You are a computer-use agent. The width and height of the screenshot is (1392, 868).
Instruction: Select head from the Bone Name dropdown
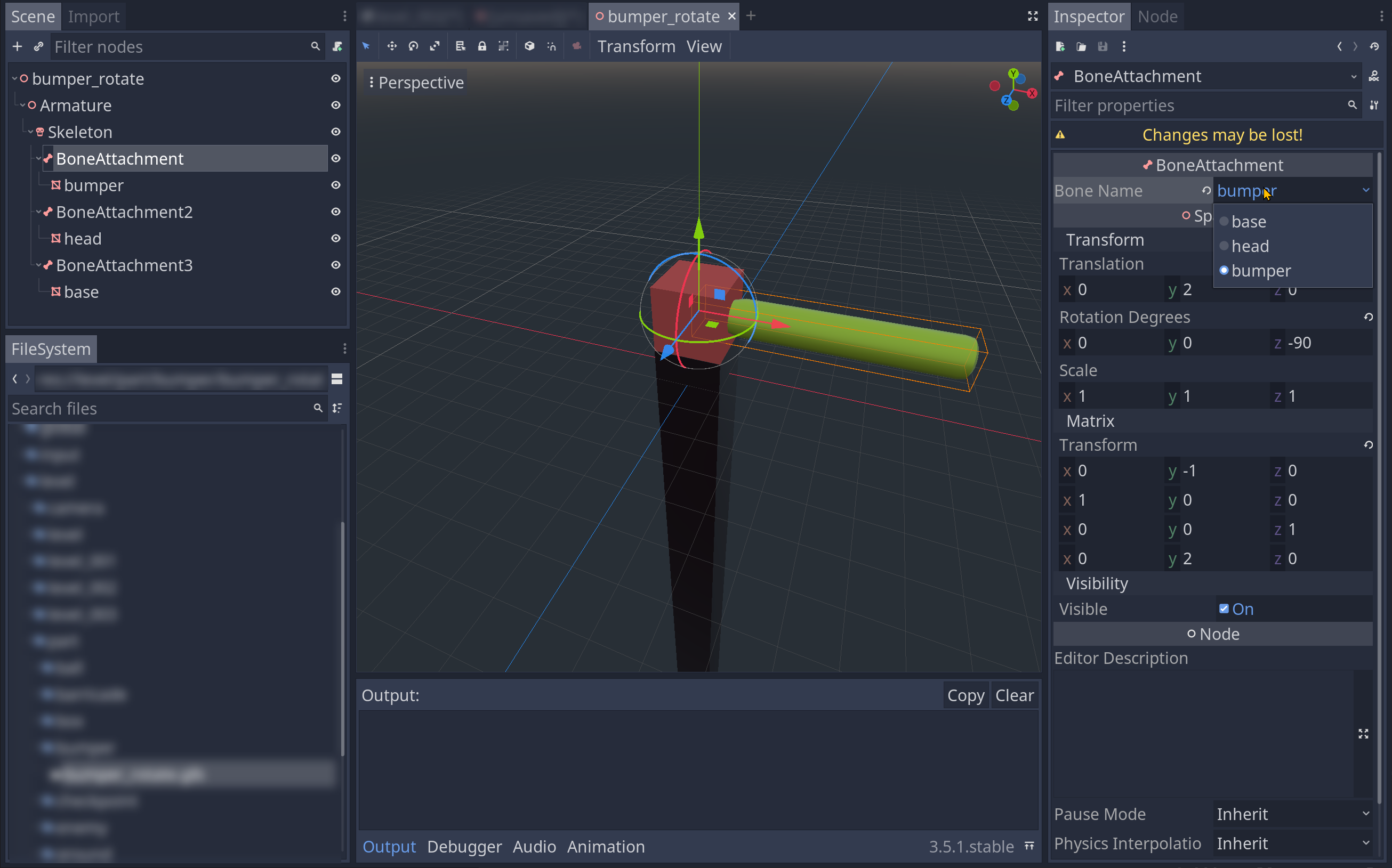[x=1251, y=246]
